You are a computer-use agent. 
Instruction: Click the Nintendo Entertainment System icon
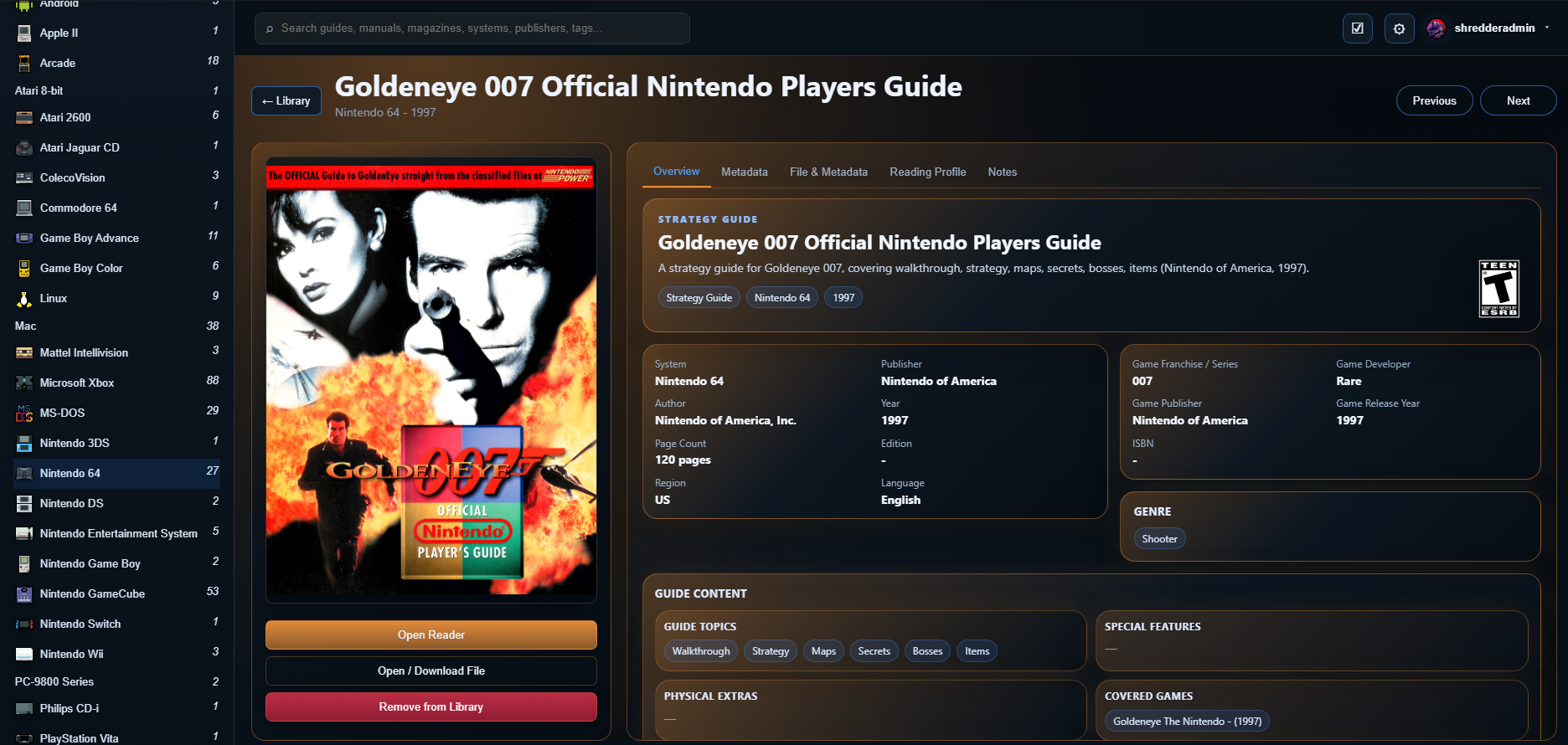[x=24, y=533]
